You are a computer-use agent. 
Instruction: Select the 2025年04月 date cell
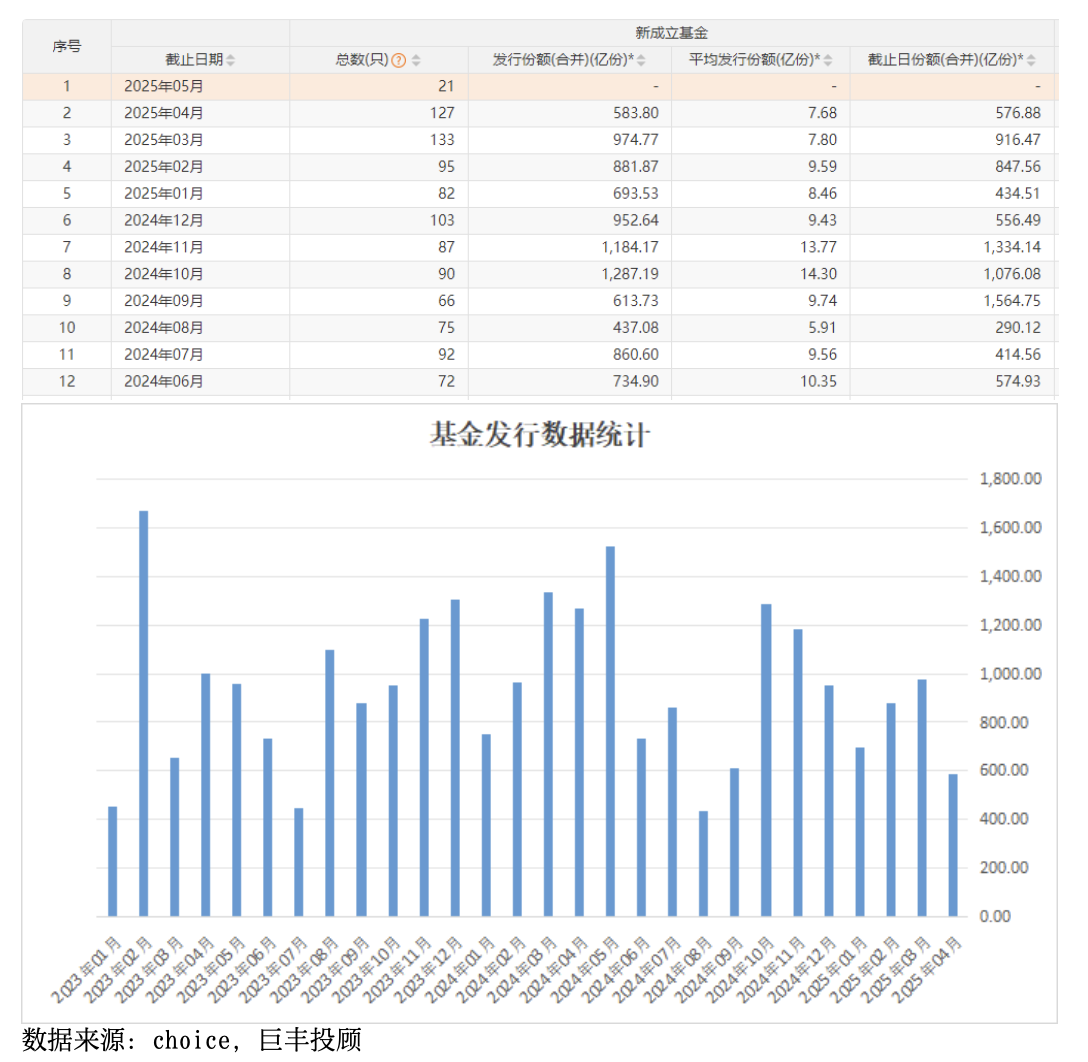point(164,113)
